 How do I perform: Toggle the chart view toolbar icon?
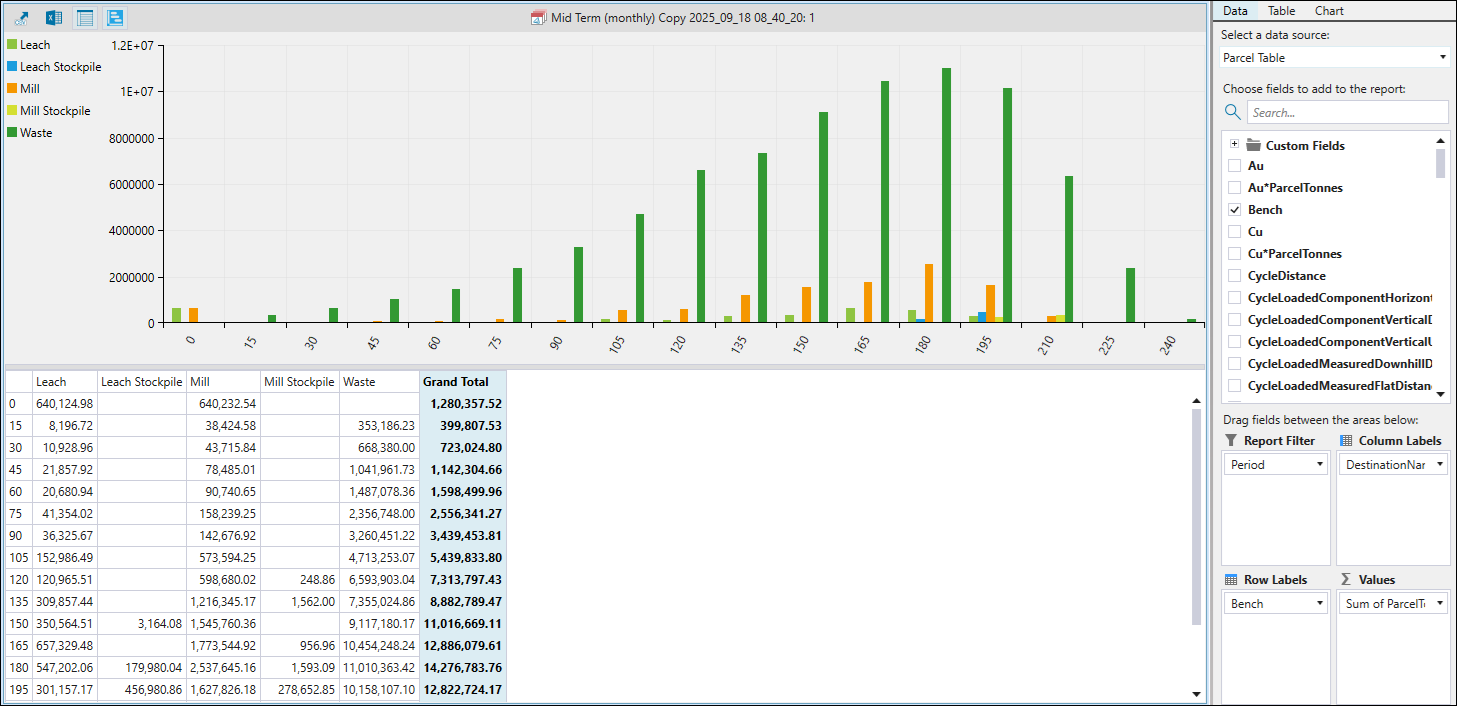coord(116,18)
